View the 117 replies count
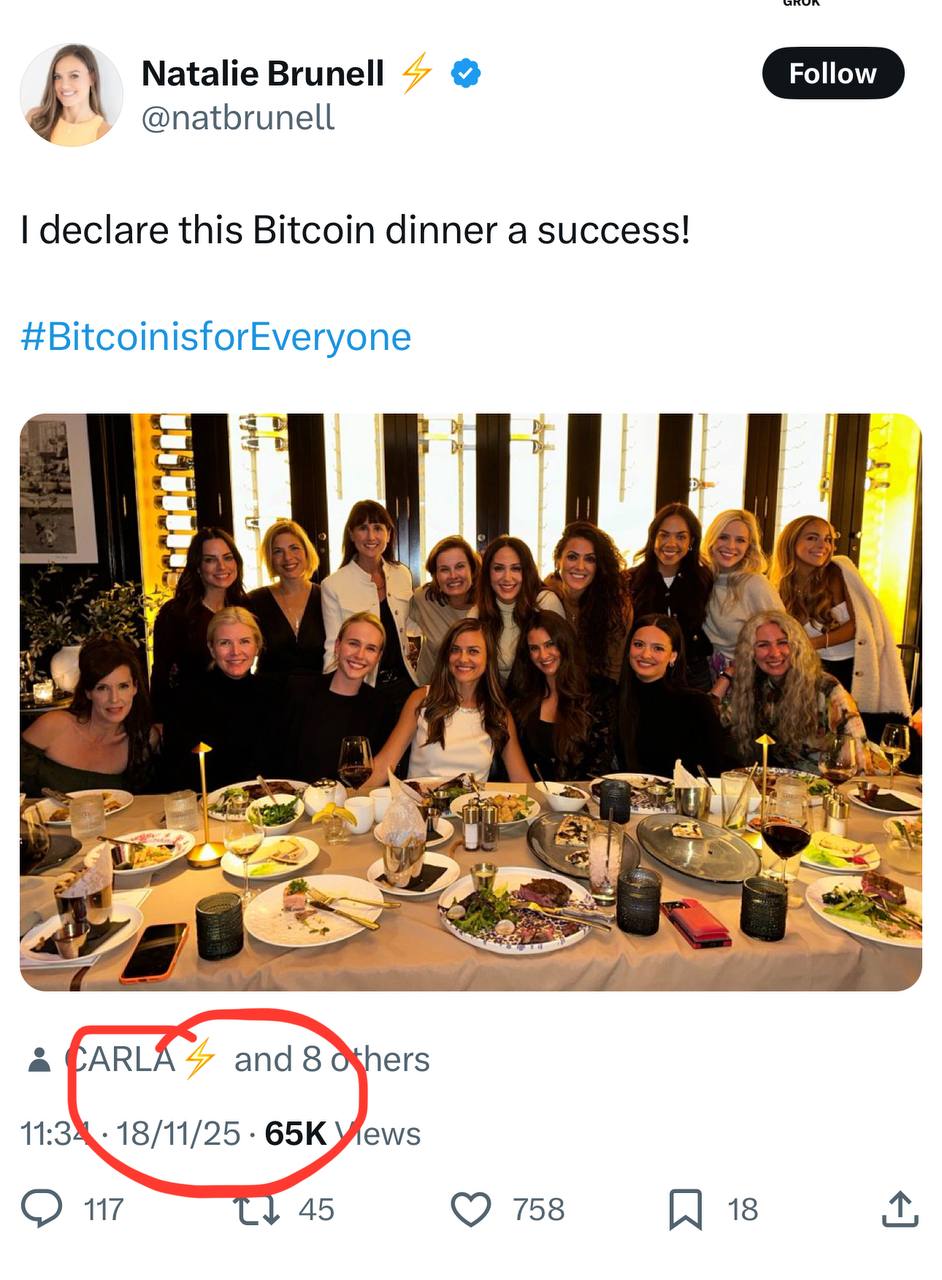942x1280 pixels. pos(103,1209)
